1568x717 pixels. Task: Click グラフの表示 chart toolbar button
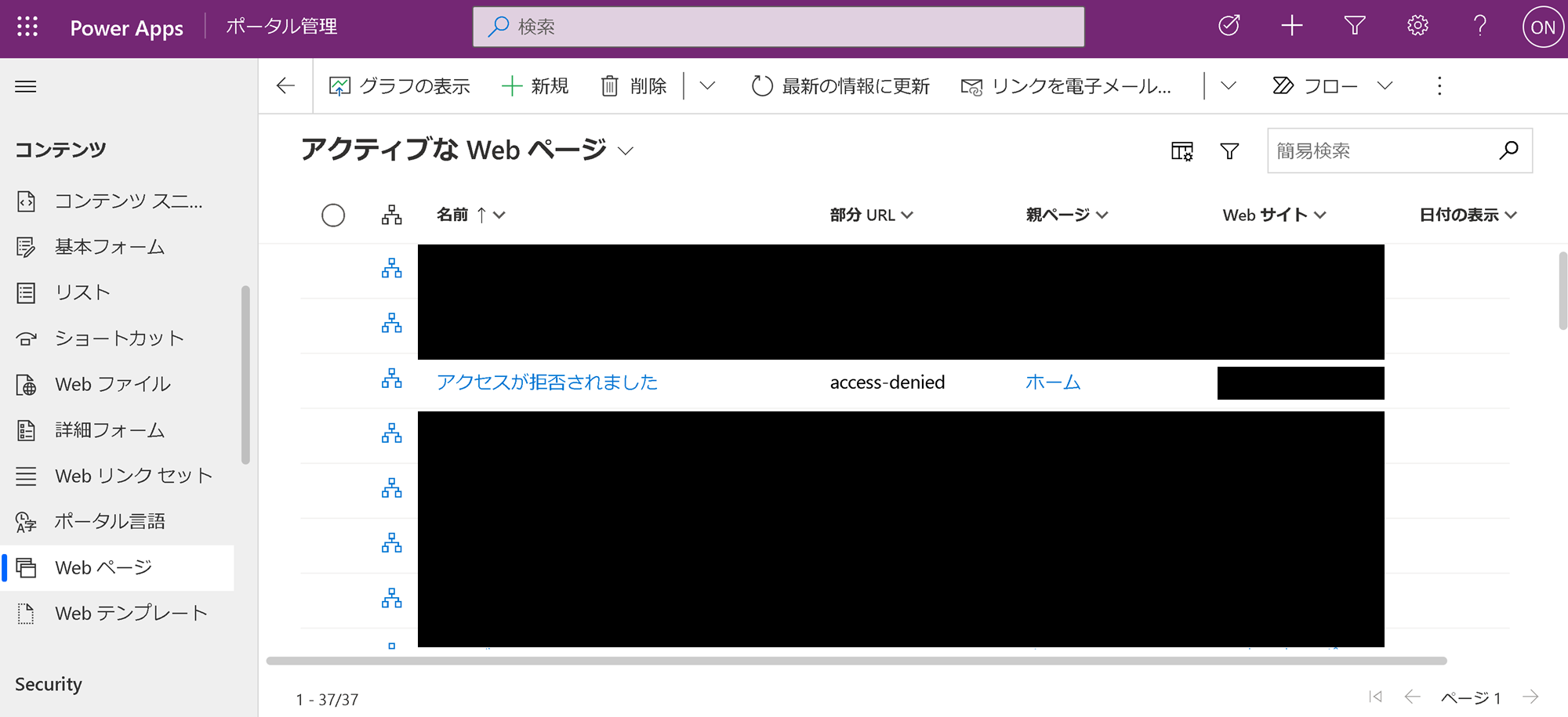pos(399,86)
